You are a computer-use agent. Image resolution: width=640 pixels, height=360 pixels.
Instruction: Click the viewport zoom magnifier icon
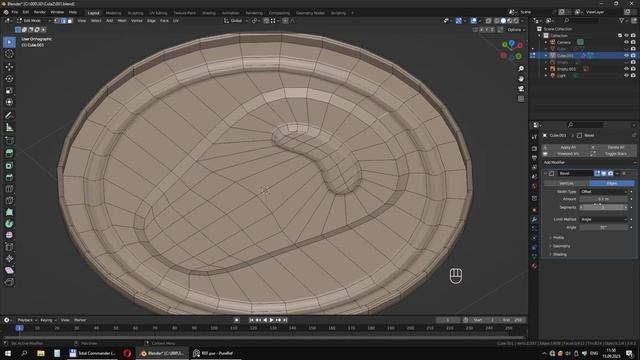tap(521, 69)
